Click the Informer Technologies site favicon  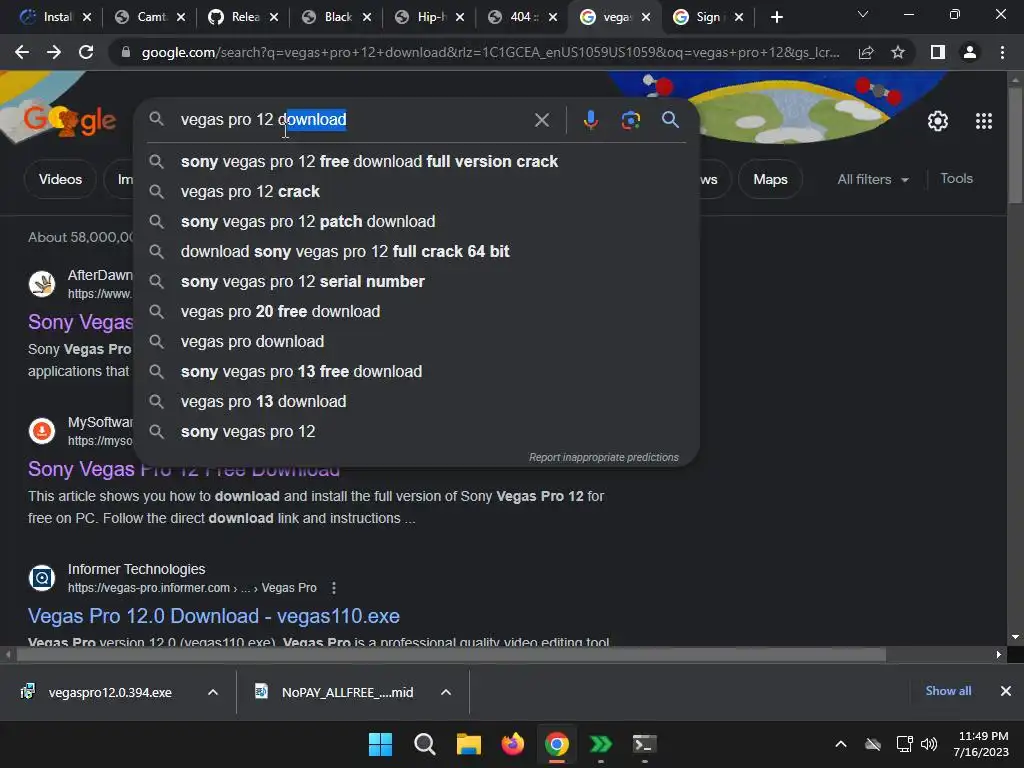42,578
